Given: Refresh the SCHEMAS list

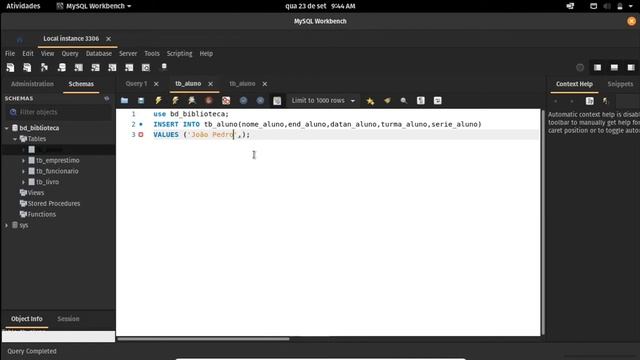Looking at the screenshot, I should coord(107,98).
